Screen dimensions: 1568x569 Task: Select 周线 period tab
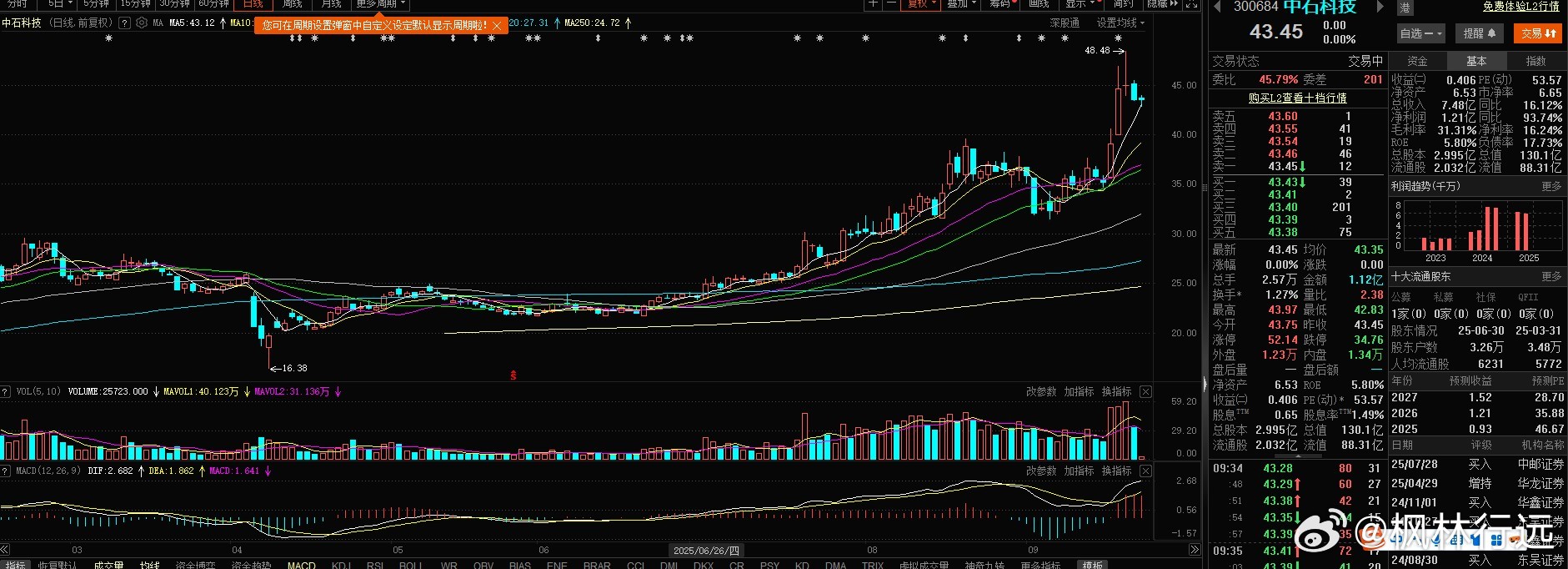click(x=293, y=4)
